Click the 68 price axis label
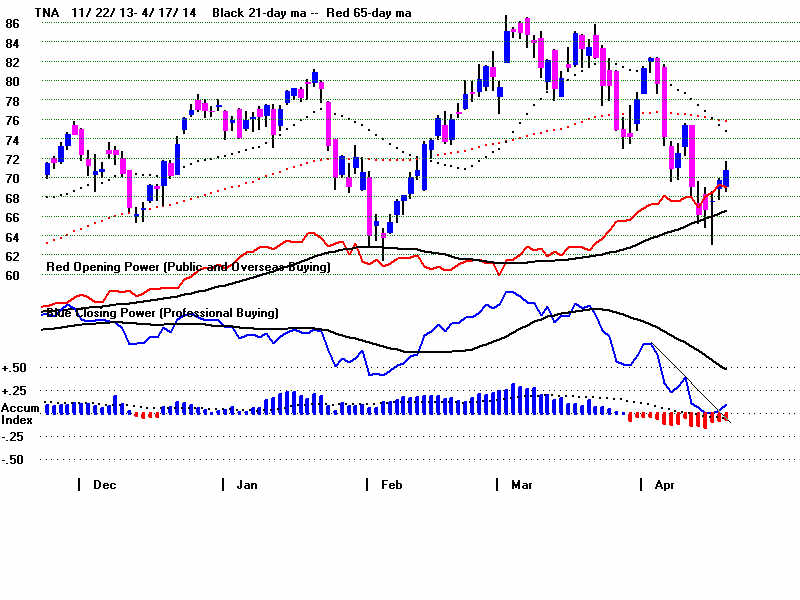800x600 pixels. pyautogui.click(x=12, y=198)
